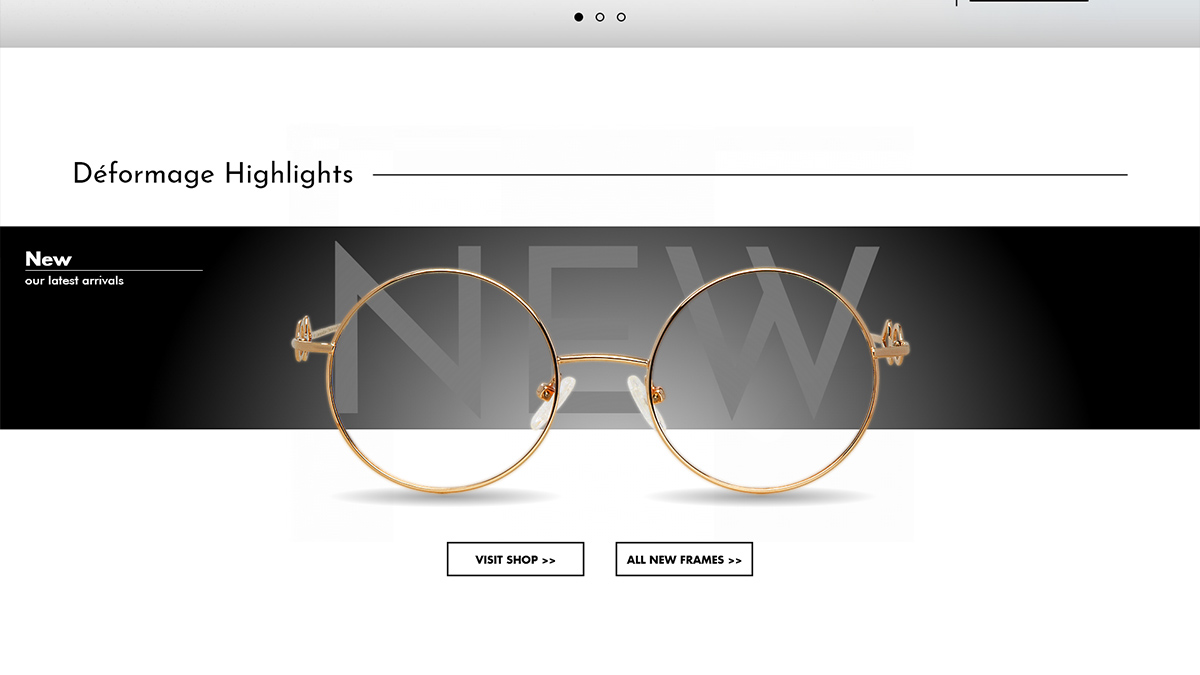The width and height of the screenshot is (1200, 675).
Task: Click the ALL NEW FRAMES >> button
Action: pyautogui.click(x=684, y=559)
